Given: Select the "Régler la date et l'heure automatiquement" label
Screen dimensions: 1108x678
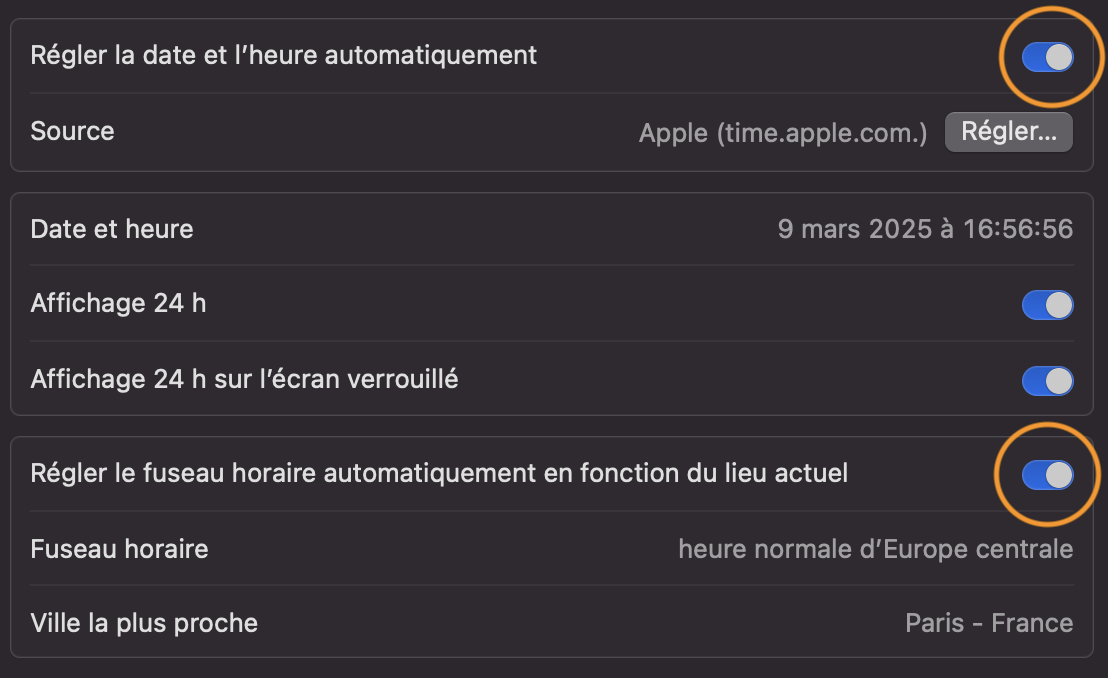Looking at the screenshot, I should [283, 55].
